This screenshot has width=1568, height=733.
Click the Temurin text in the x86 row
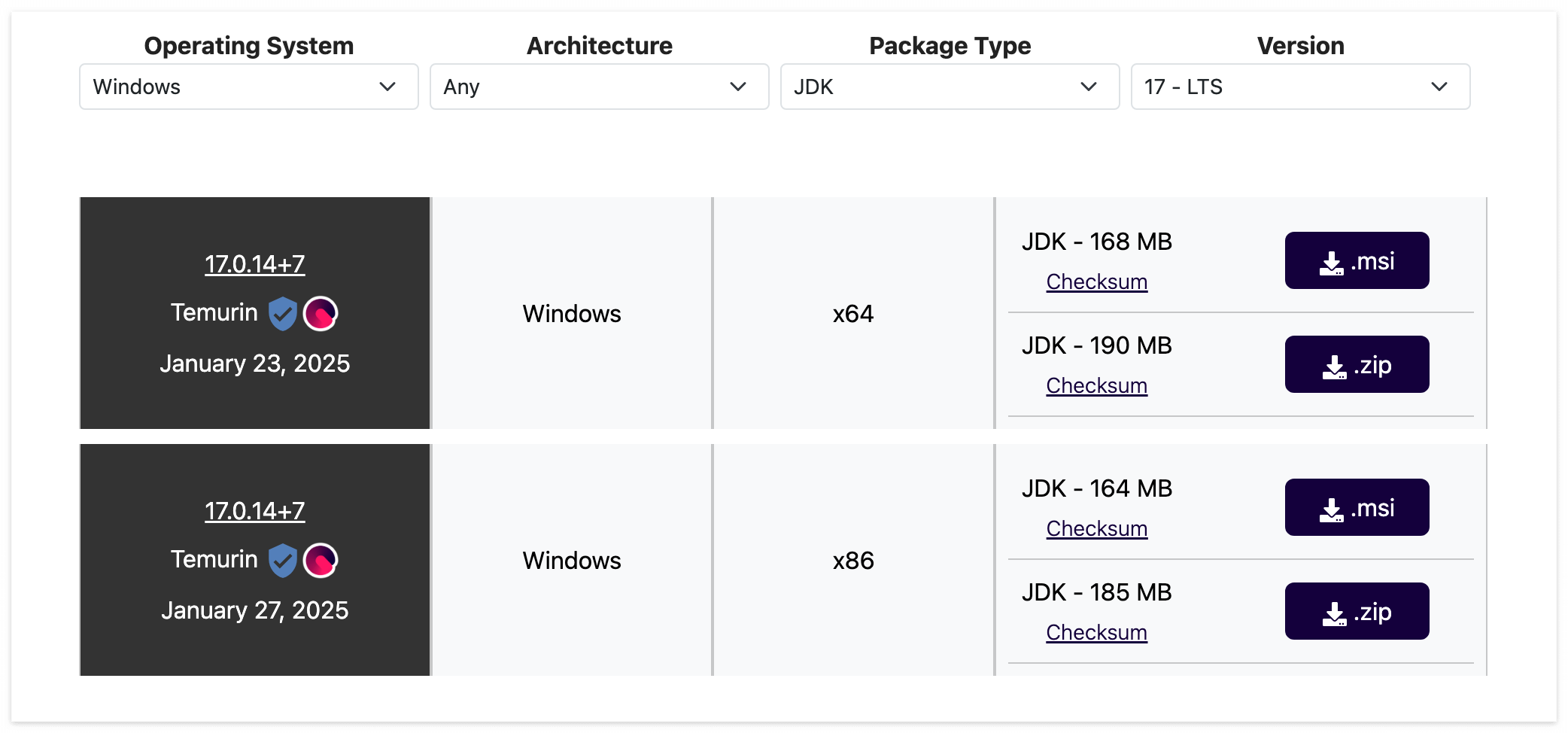[x=214, y=559]
